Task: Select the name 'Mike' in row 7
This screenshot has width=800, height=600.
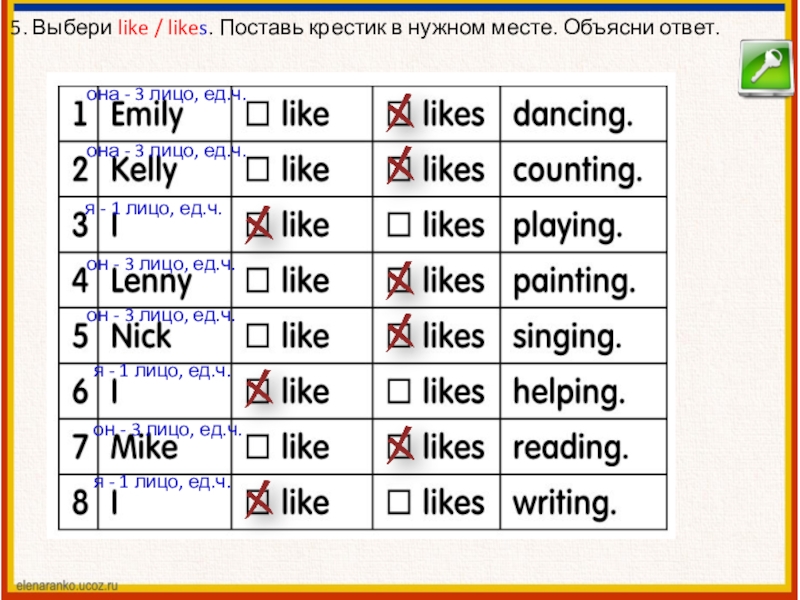Action: pyautogui.click(x=144, y=447)
